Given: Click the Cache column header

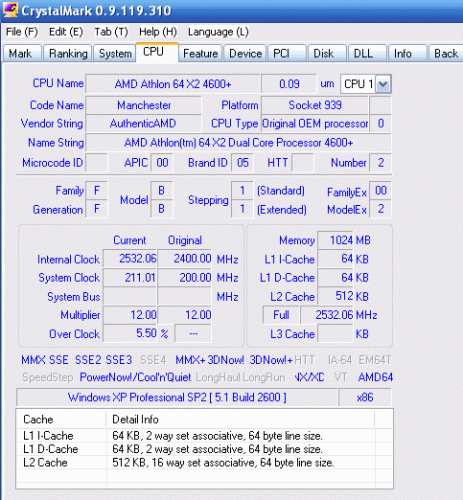Looking at the screenshot, I should tap(61, 419).
